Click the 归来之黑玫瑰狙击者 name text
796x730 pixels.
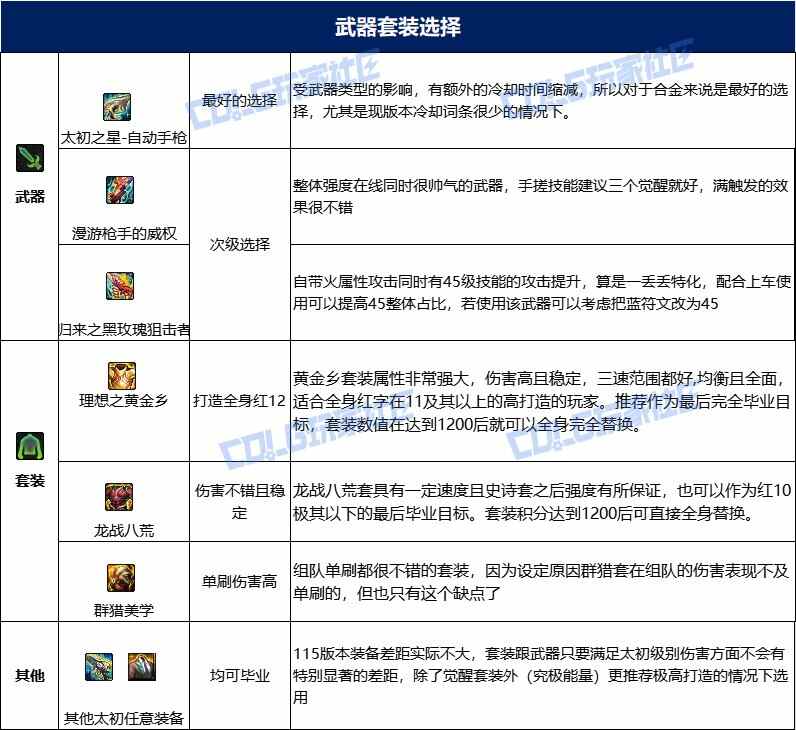pos(124,329)
